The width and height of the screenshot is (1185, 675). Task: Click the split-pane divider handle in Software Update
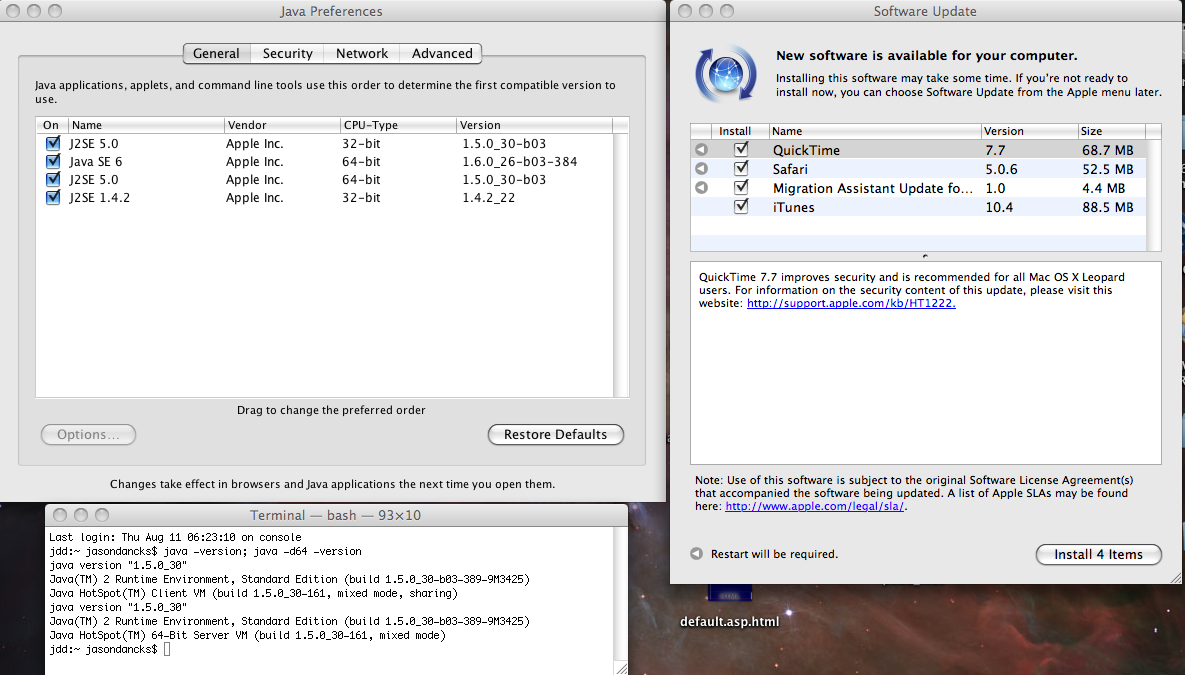[x=925, y=256]
